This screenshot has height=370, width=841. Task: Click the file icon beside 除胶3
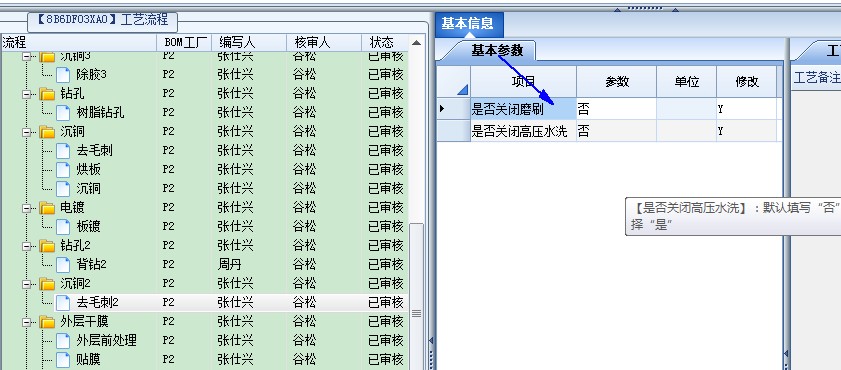point(63,75)
